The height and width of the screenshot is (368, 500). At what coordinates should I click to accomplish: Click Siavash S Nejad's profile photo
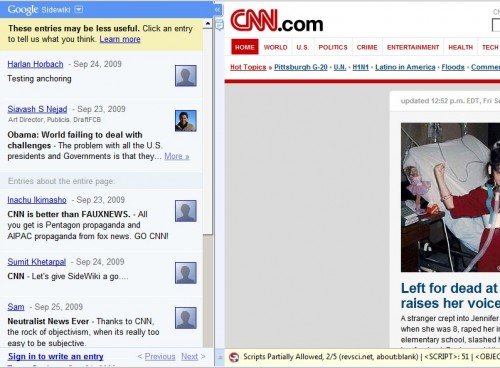(186, 121)
